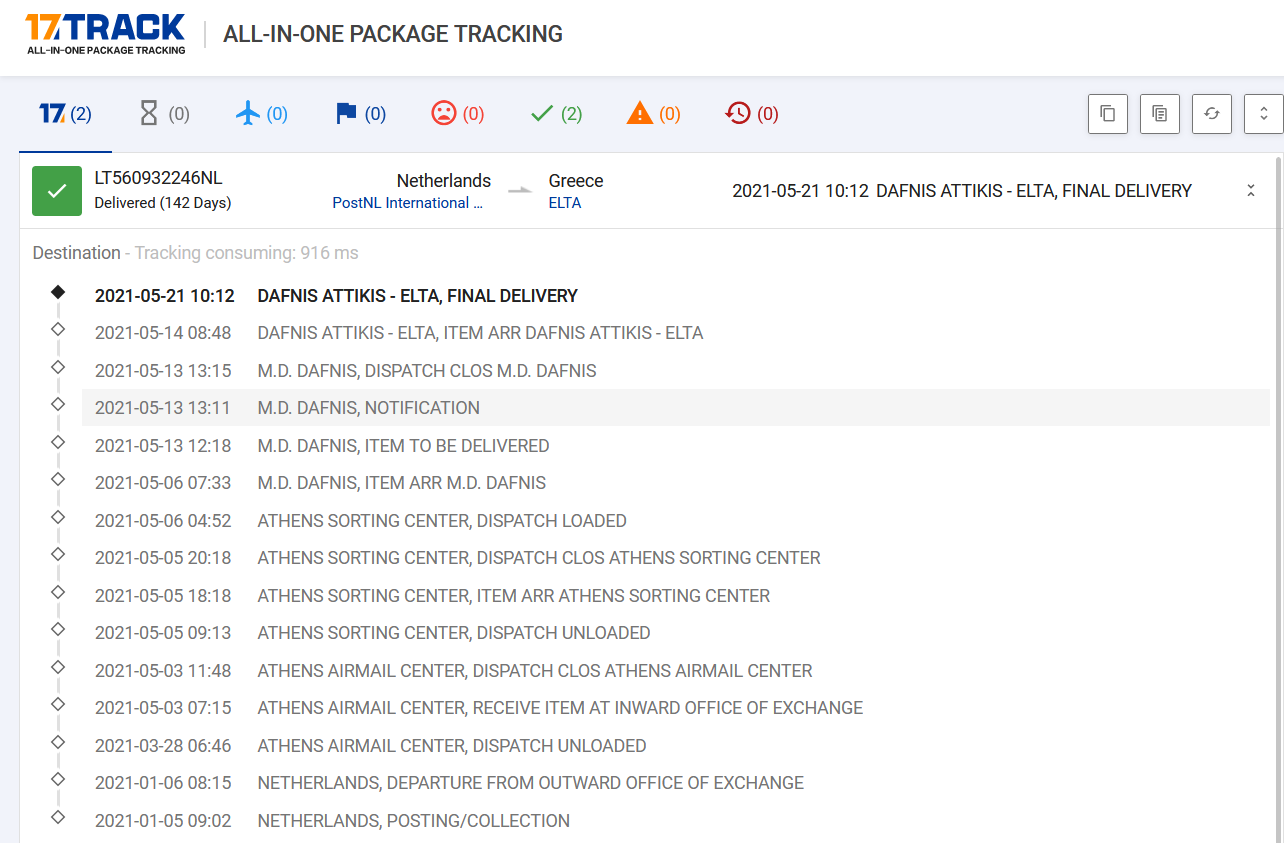The image size is (1284, 843).
Task: Click 2021-05-21 10:12 FINAL DELIVERY event row
Action: pyautogui.click(x=676, y=296)
